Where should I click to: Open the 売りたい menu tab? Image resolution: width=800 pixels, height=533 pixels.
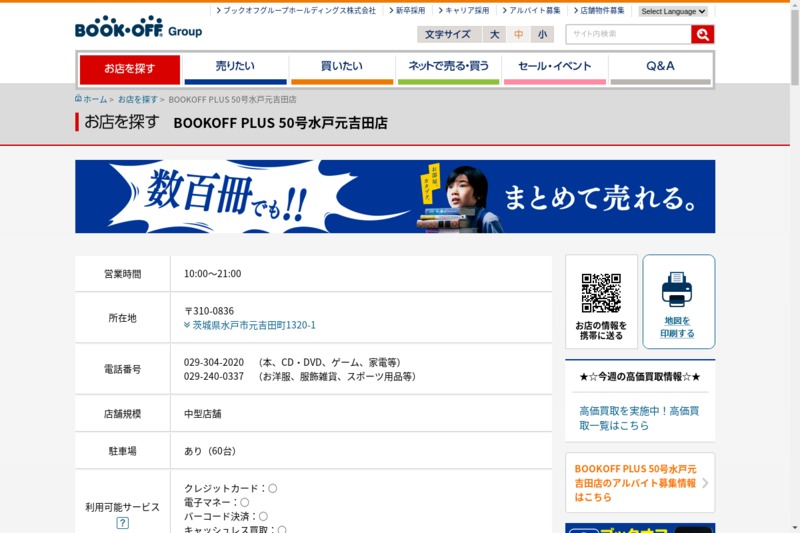[x=235, y=69]
